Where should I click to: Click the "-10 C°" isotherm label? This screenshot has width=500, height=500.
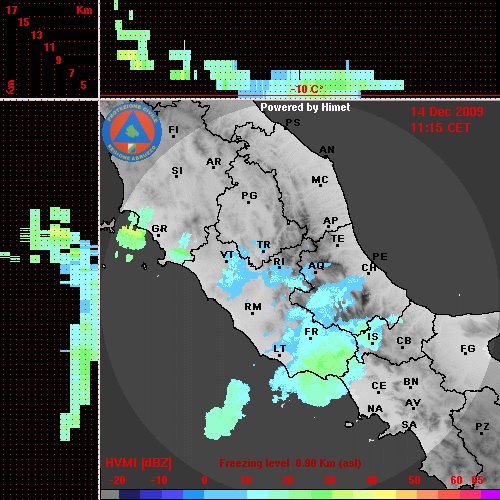[307, 89]
